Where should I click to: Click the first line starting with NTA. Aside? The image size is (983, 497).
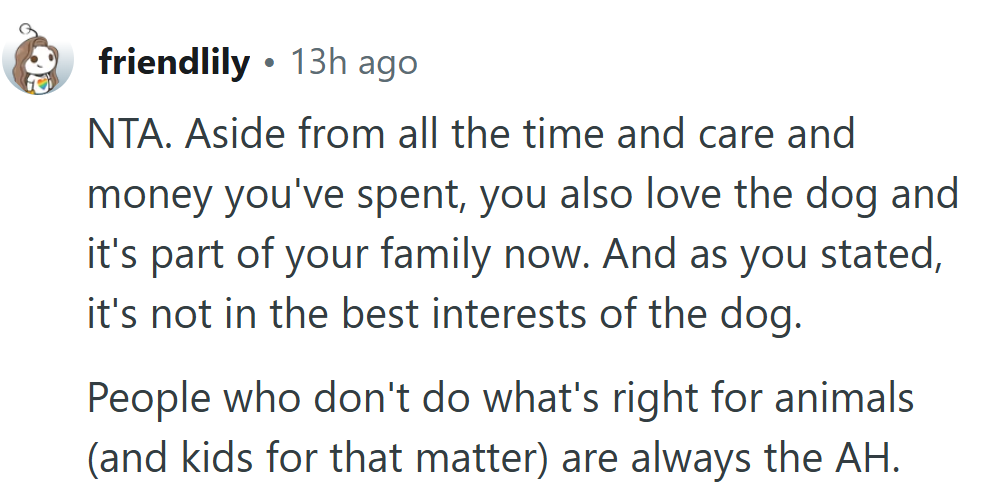[x=470, y=133]
